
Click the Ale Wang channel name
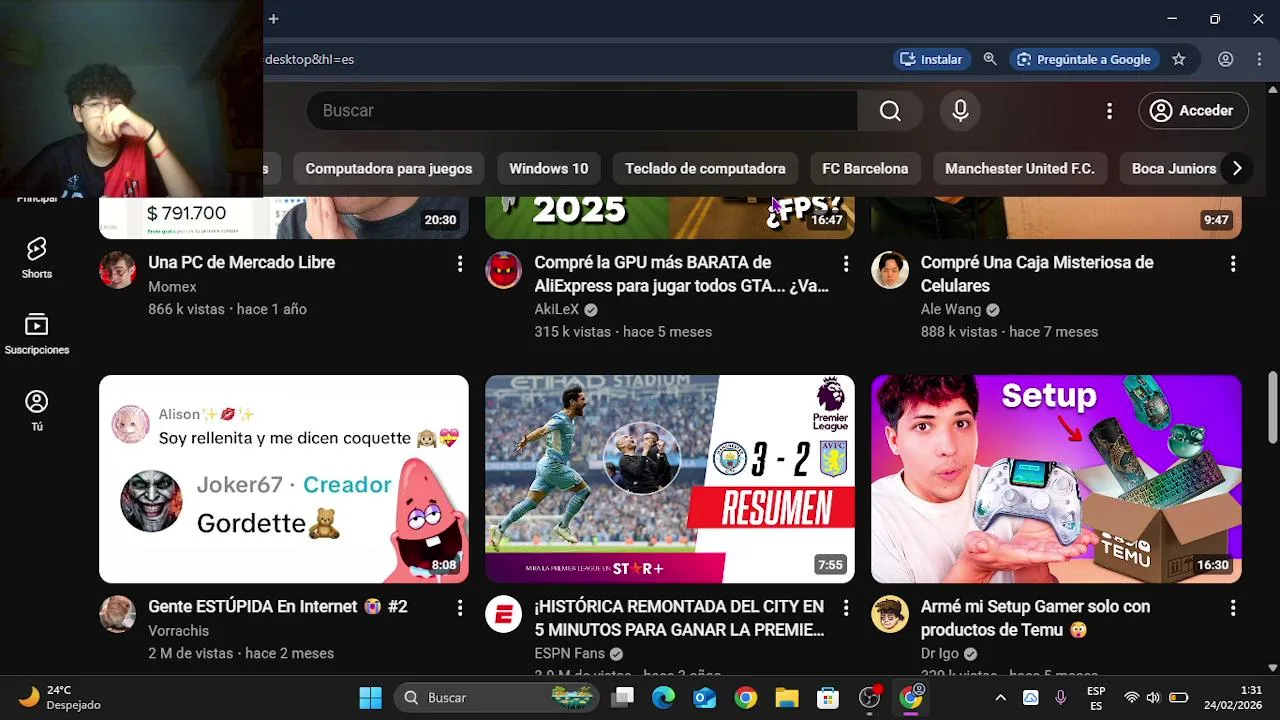[951, 310]
